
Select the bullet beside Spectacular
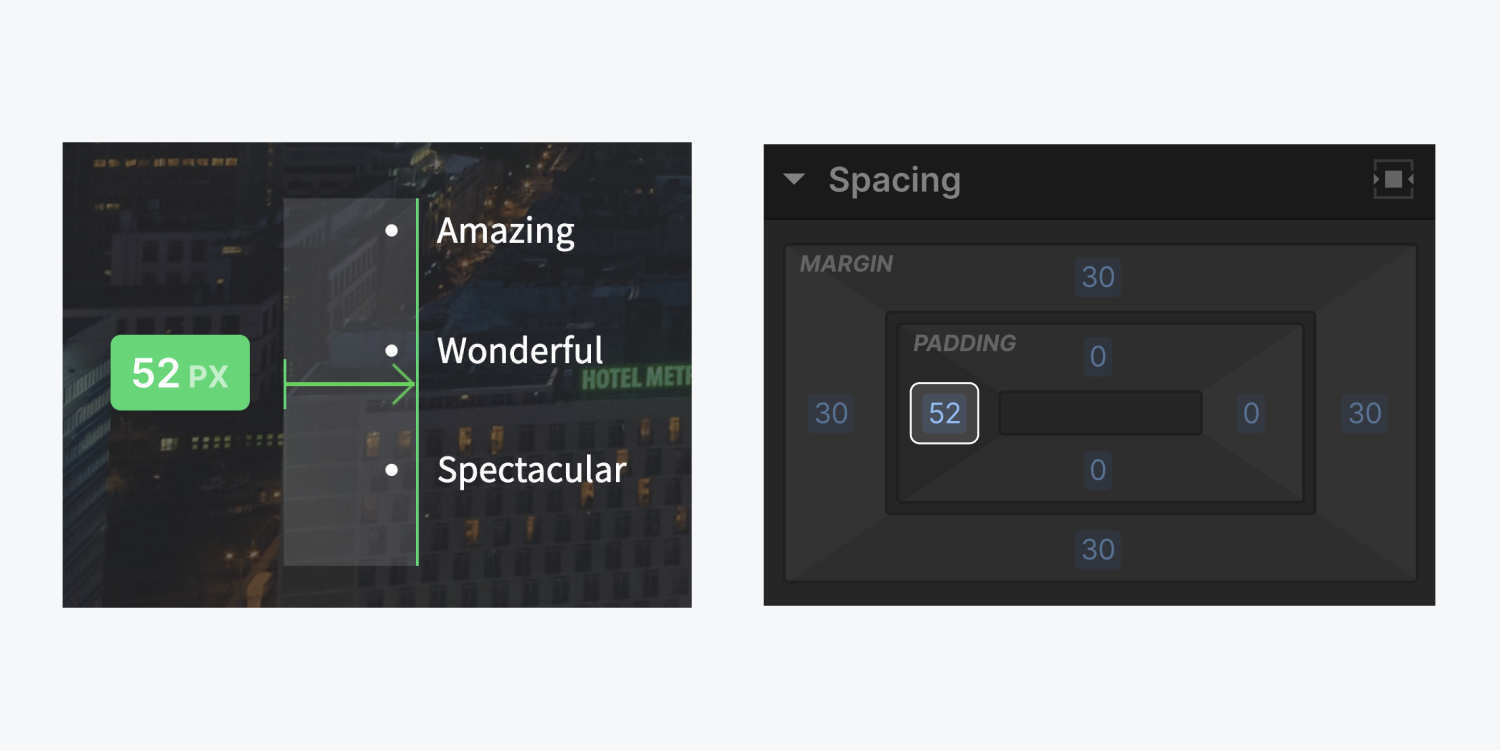391,471
